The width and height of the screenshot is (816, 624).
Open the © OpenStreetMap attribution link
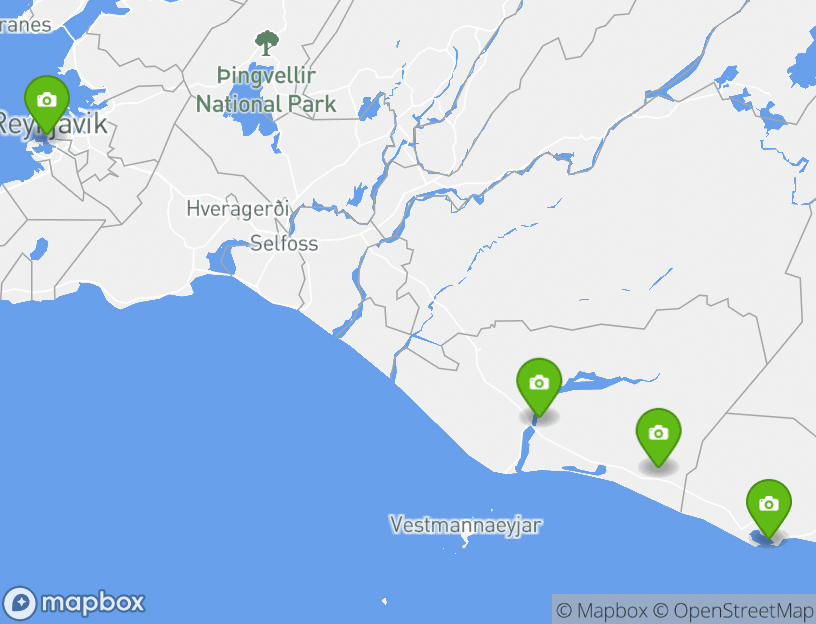pyautogui.click(x=733, y=610)
